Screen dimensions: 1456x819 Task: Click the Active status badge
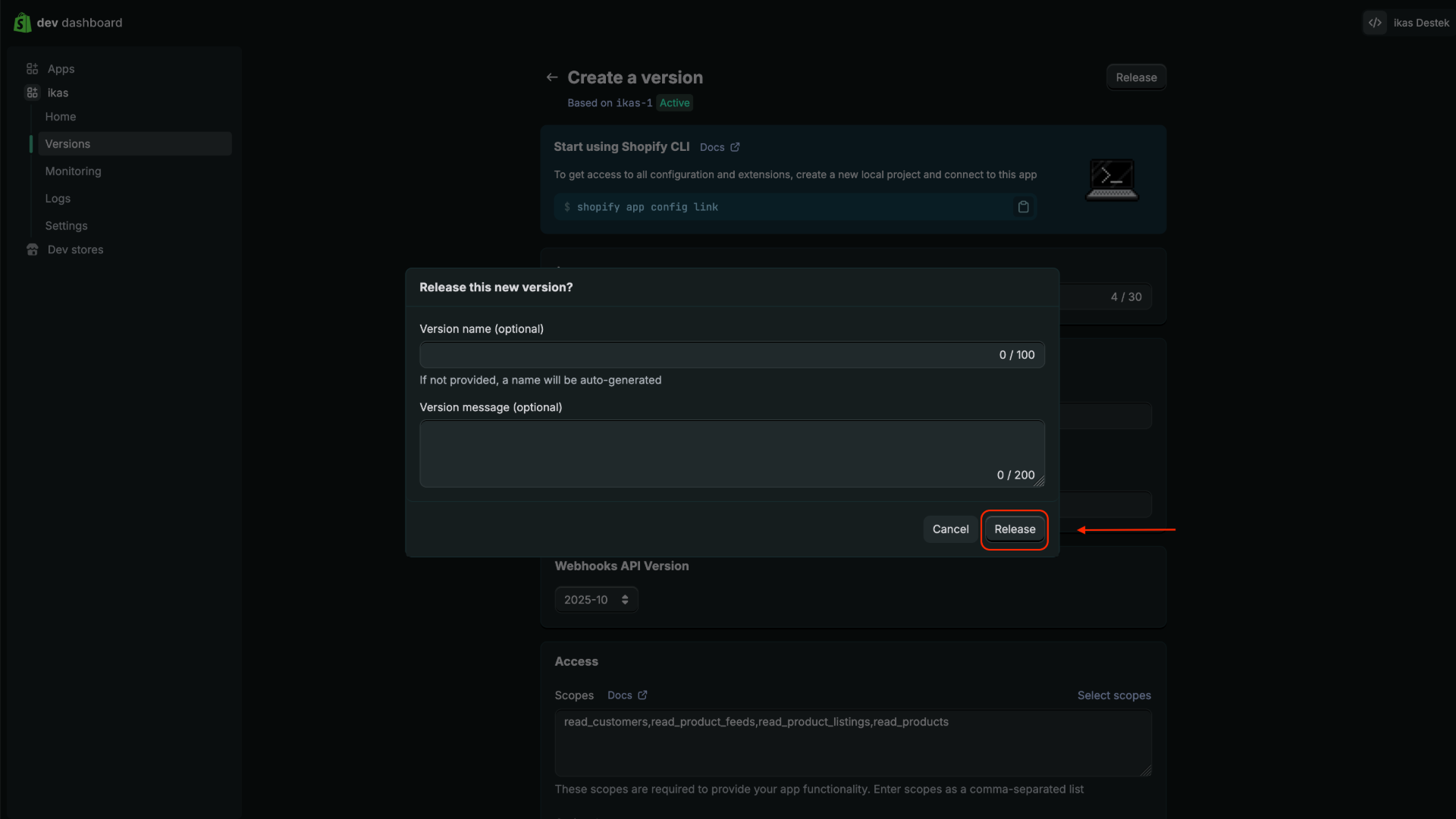point(674,103)
